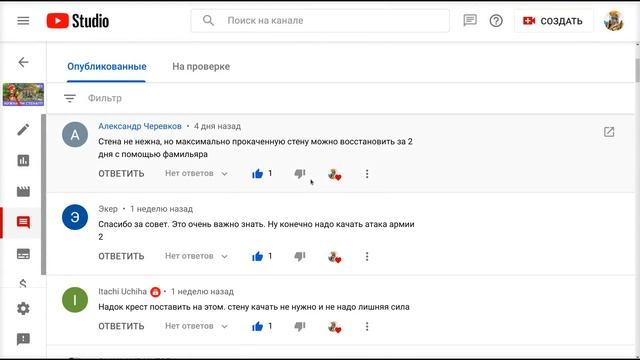Click the comment text 'Стена не нежна'
Viewport: 640px width, 360px height.
(x=255, y=148)
